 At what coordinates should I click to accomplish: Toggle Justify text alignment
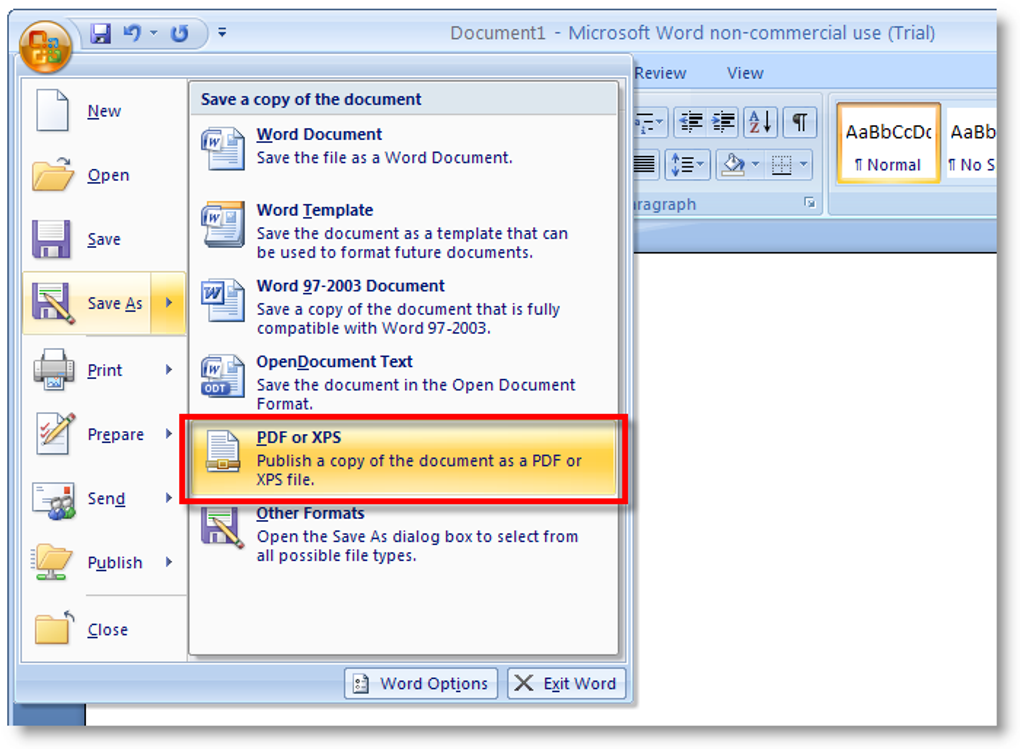(645, 165)
